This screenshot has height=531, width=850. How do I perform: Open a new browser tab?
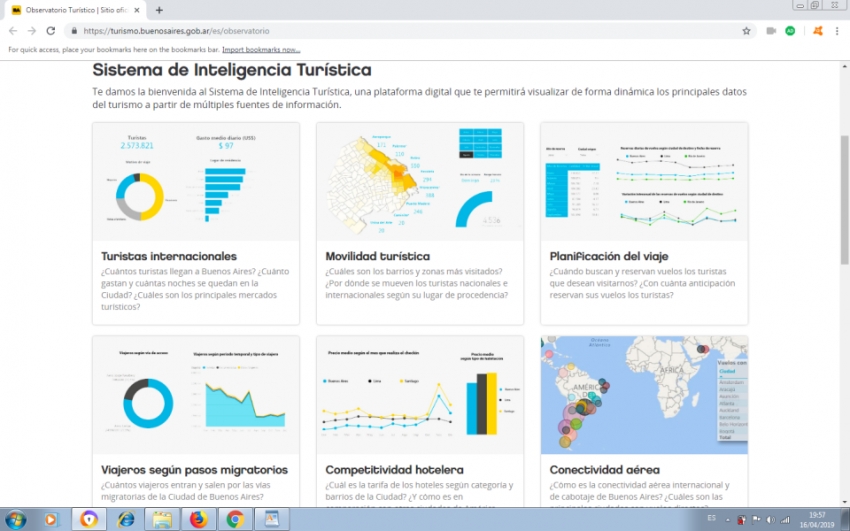[159, 10]
